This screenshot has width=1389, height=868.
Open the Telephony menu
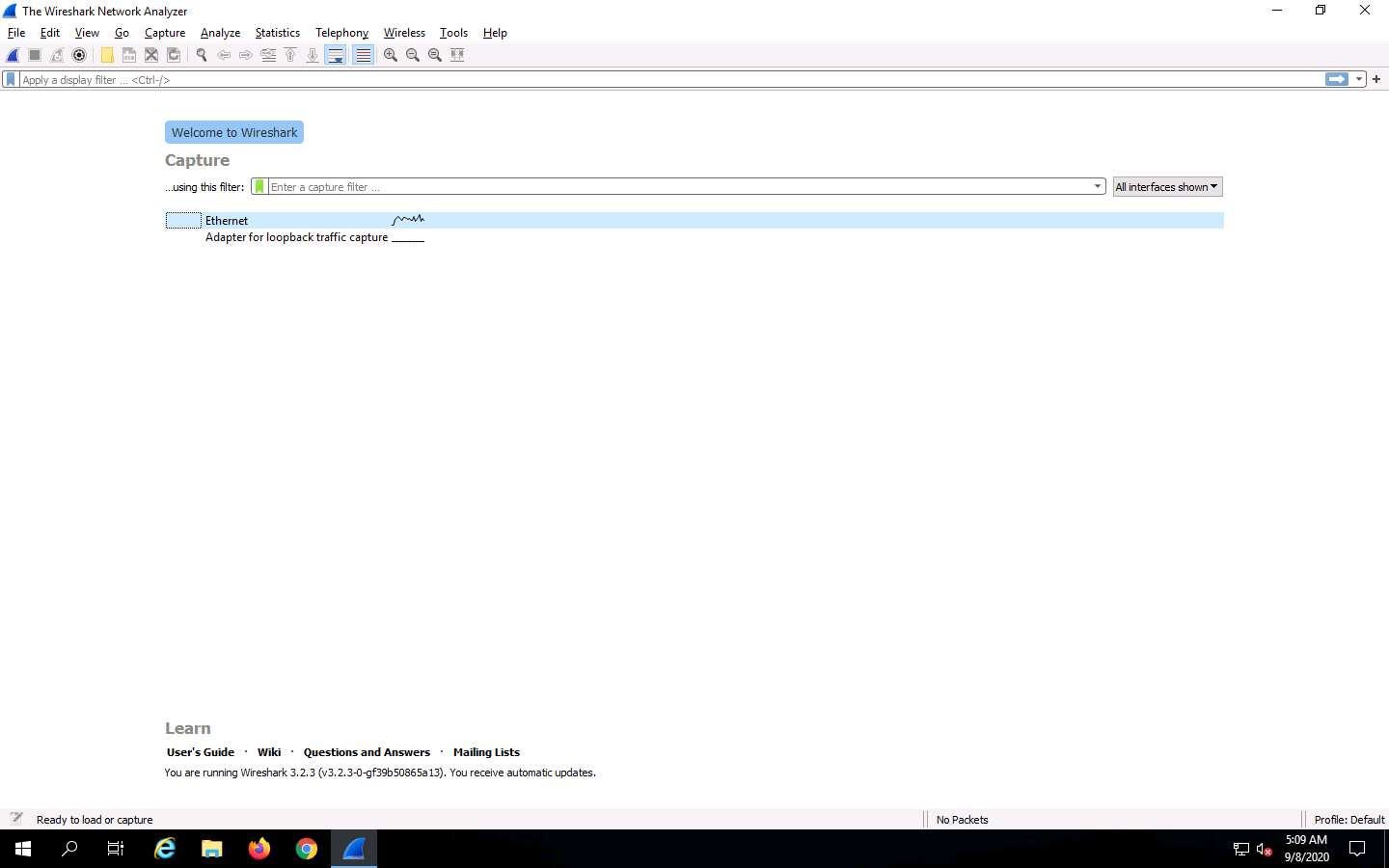tap(341, 32)
